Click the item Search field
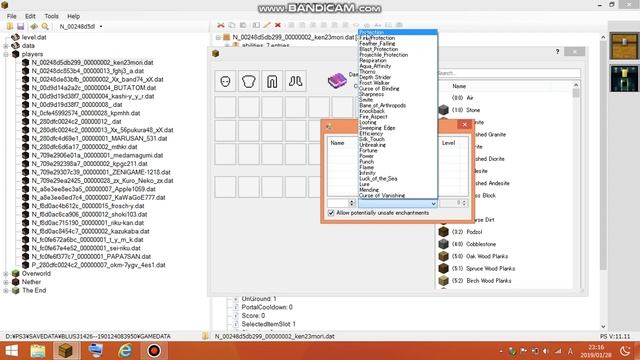This screenshot has height=360, width=640. click(508, 73)
